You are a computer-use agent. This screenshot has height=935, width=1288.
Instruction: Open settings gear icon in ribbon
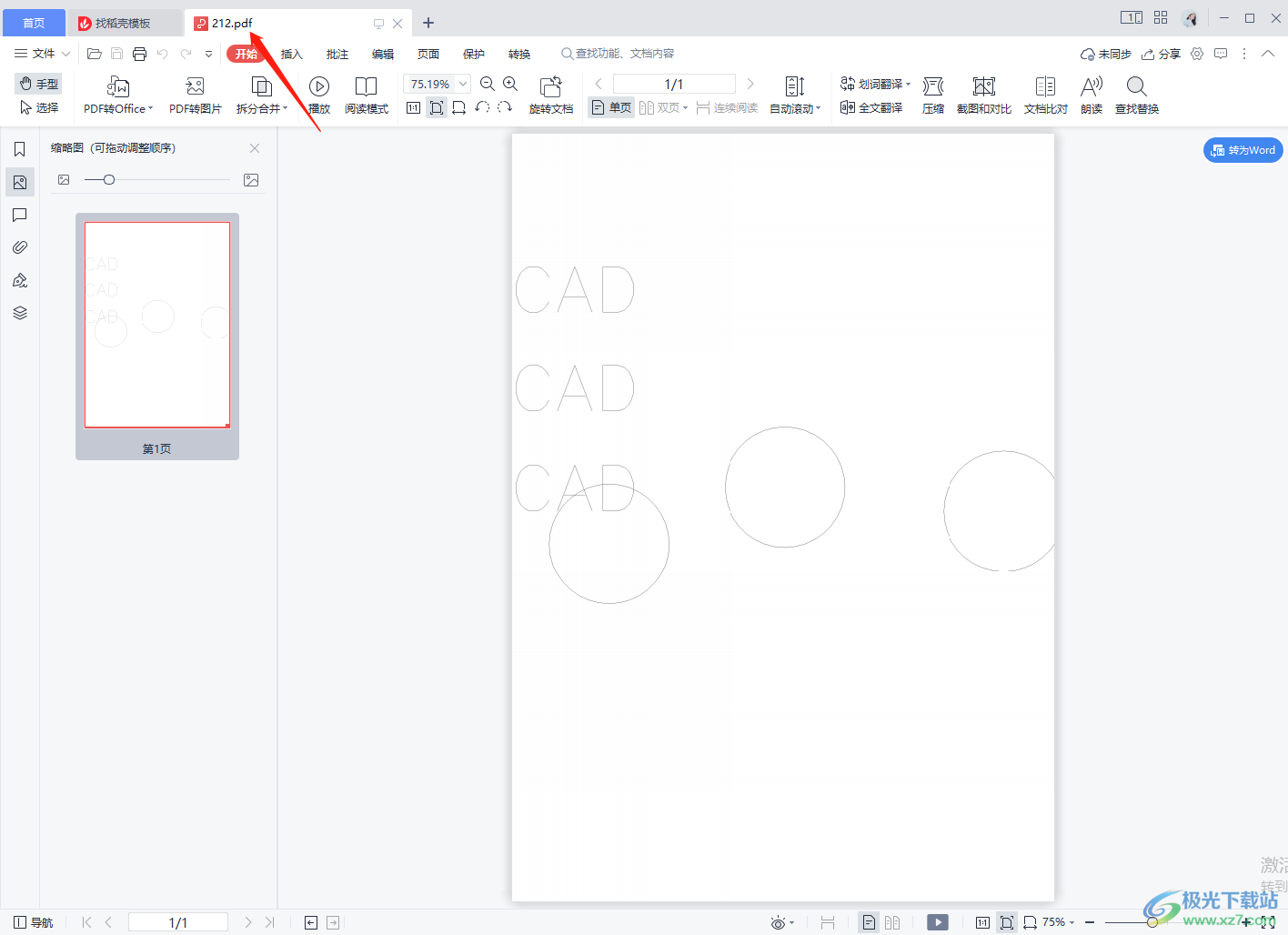pyautogui.click(x=1197, y=54)
